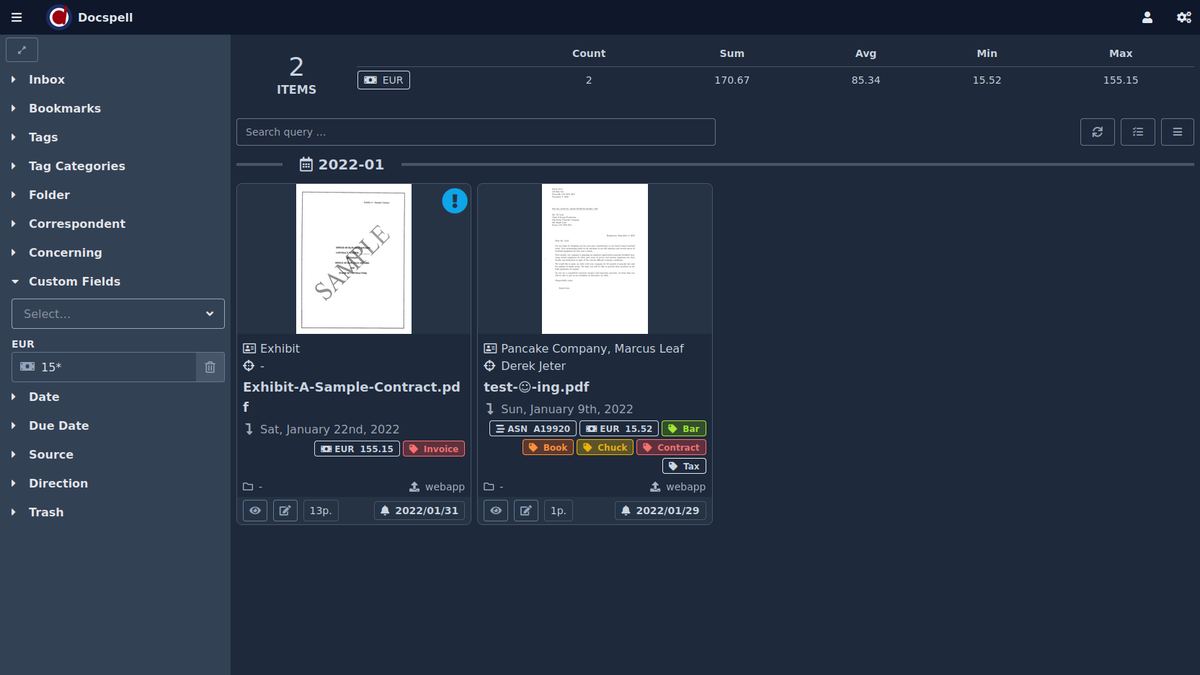Open the hamburger main menu
This screenshot has width=1200, height=675.
pyautogui.click(x=16, y=17)
